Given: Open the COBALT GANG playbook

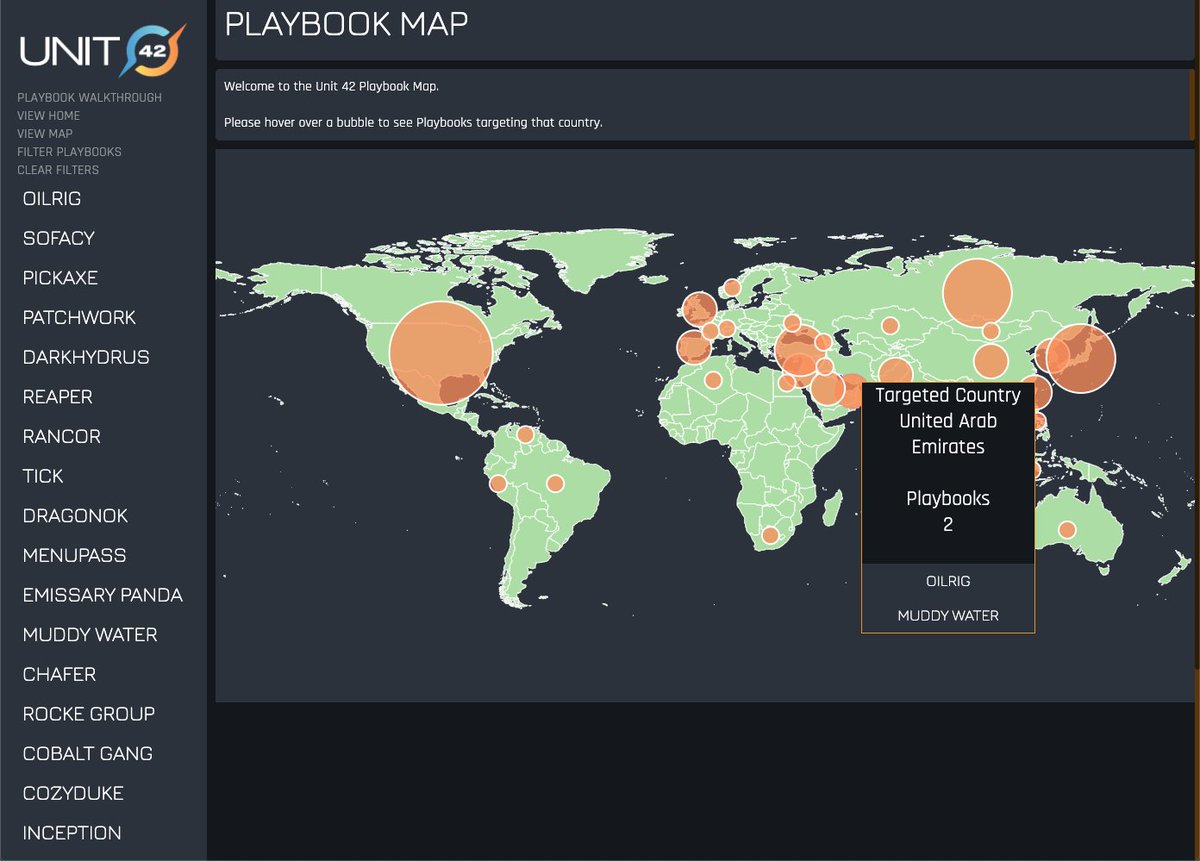Looking at the screenshot, I should 88,754.
